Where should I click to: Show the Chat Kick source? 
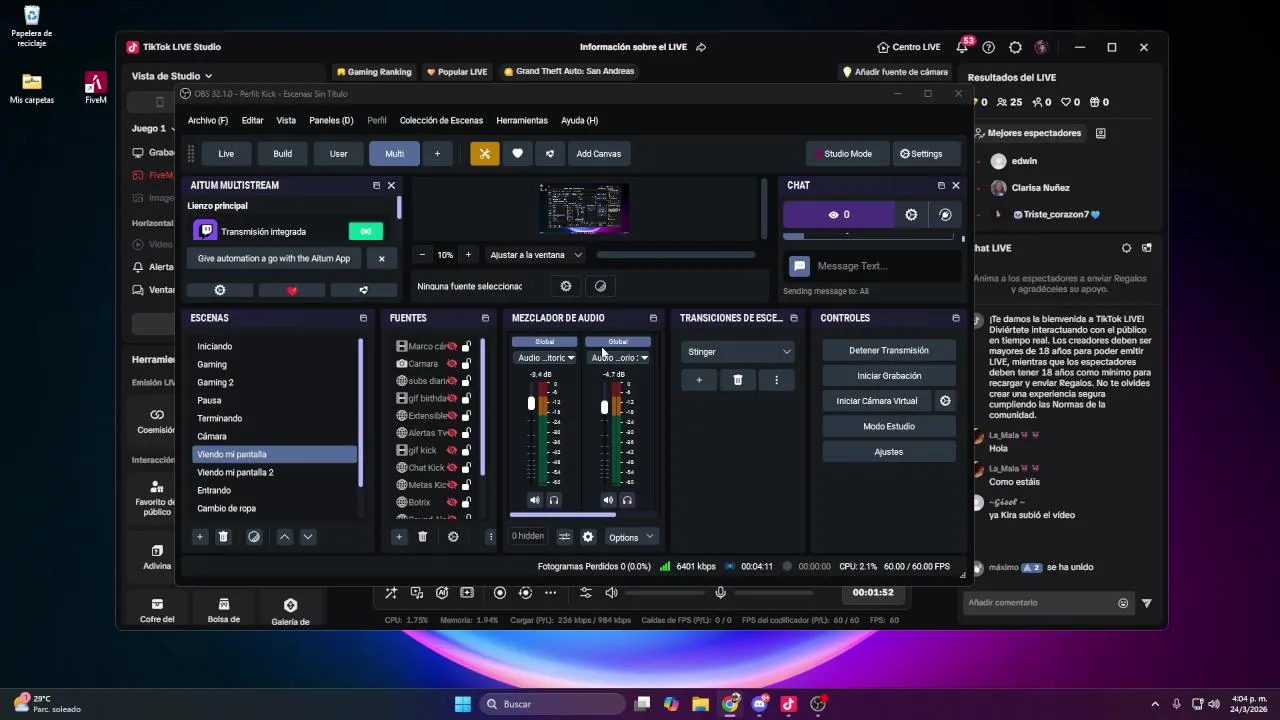[x=452, y=467]
